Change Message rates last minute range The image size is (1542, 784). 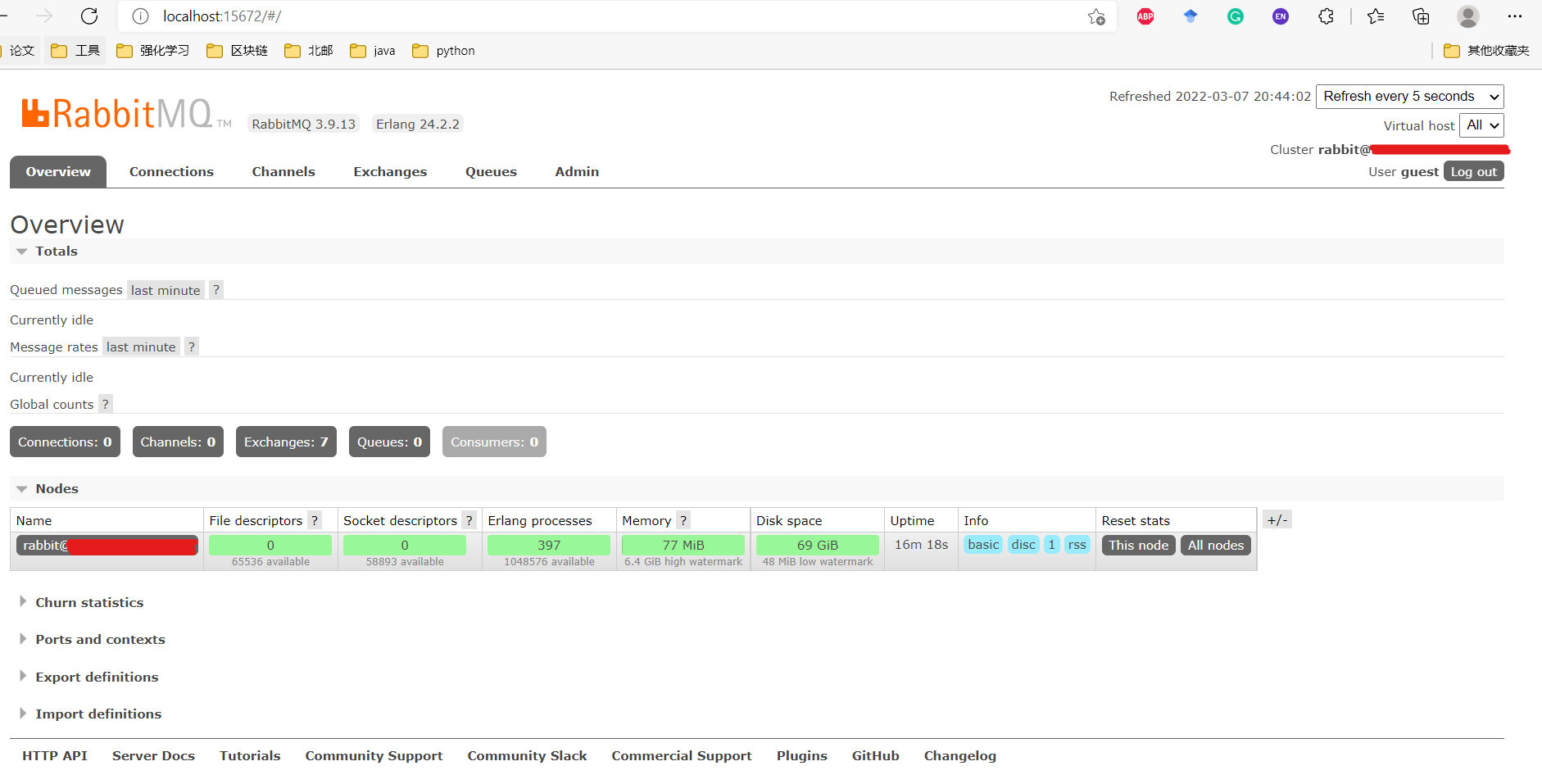click(141, 347)
